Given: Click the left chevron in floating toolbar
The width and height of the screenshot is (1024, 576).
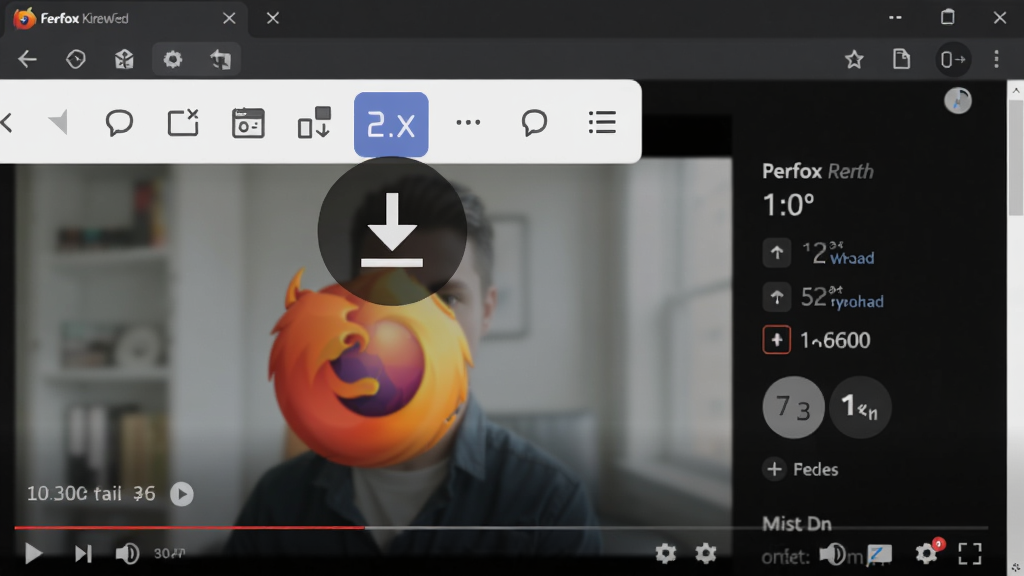Looking at the screenshot, I should click(x=7, y=122).
